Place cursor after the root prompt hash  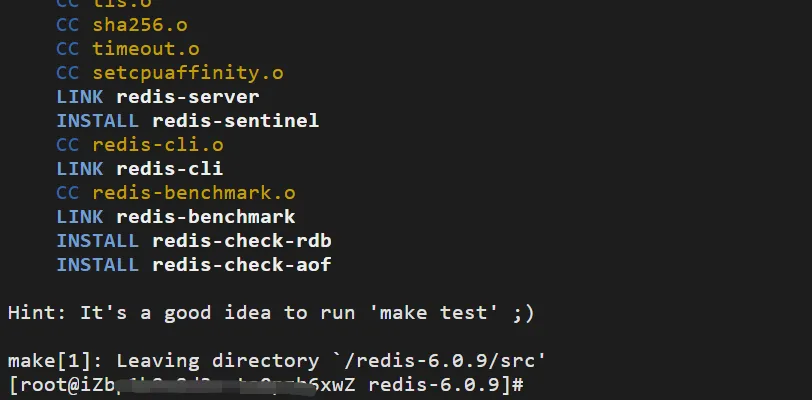[x=527, y=385]
